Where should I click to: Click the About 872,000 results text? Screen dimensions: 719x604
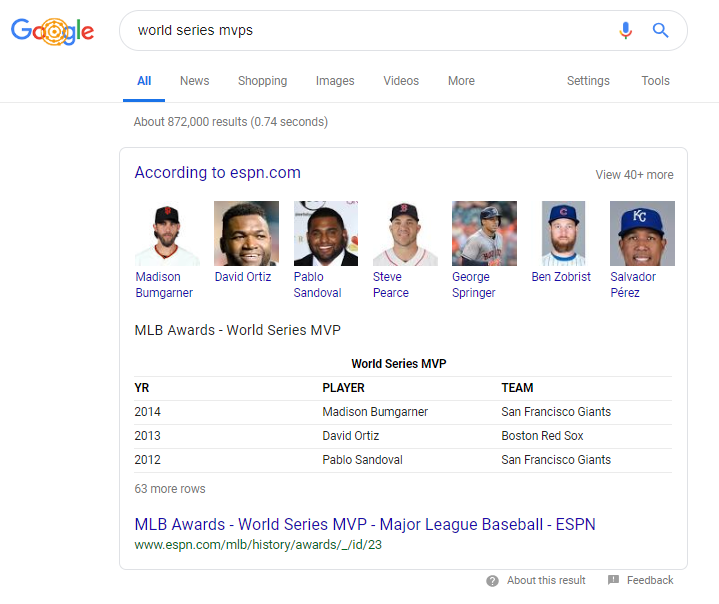231,122
